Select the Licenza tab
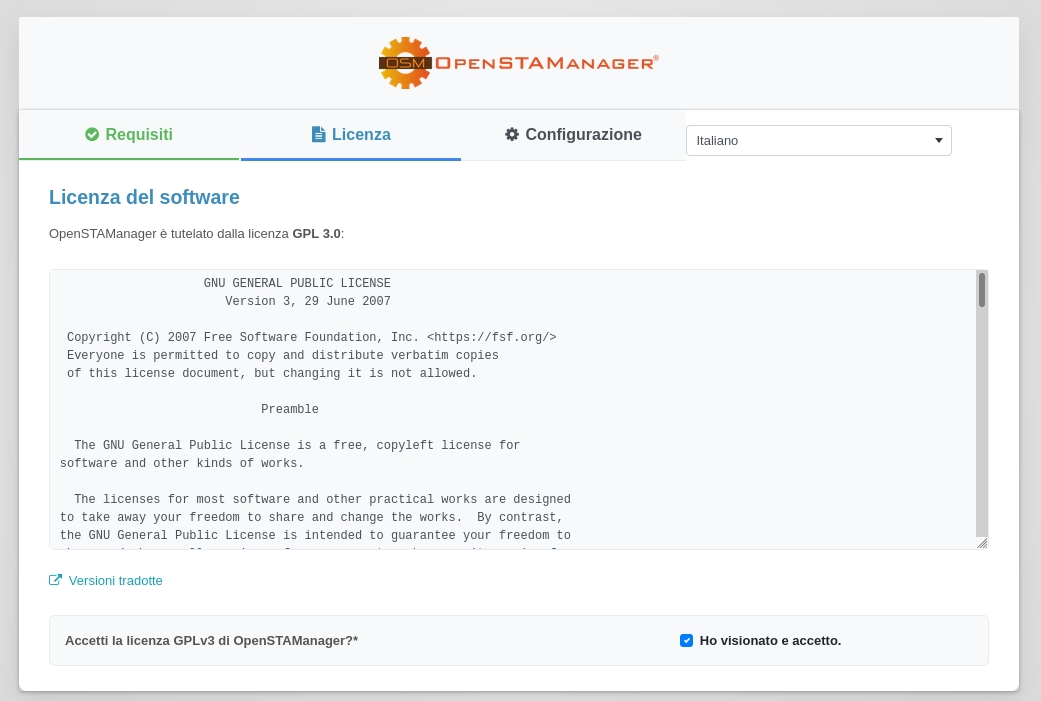Viewport: 1041px width, 701px height. click(x=351, y=135)
